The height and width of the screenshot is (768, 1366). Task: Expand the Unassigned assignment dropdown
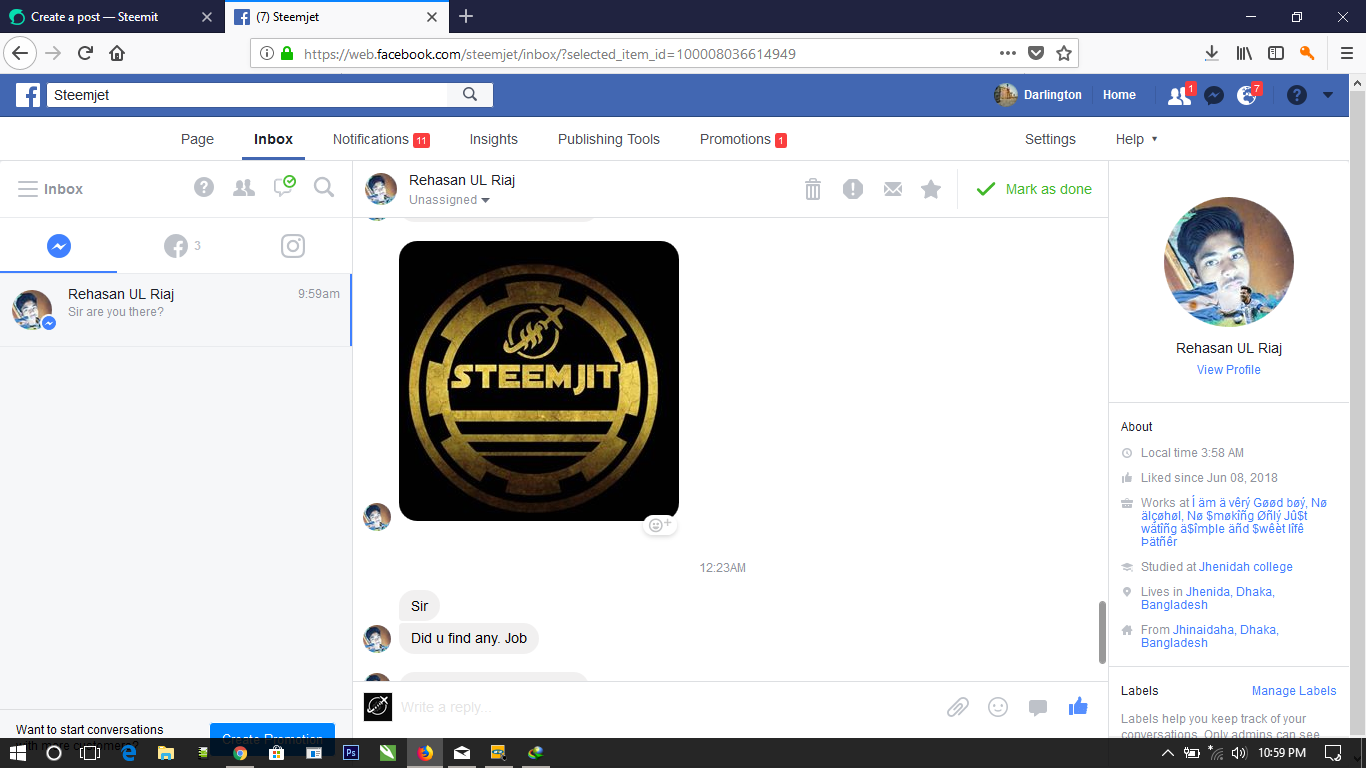(449, 200)
